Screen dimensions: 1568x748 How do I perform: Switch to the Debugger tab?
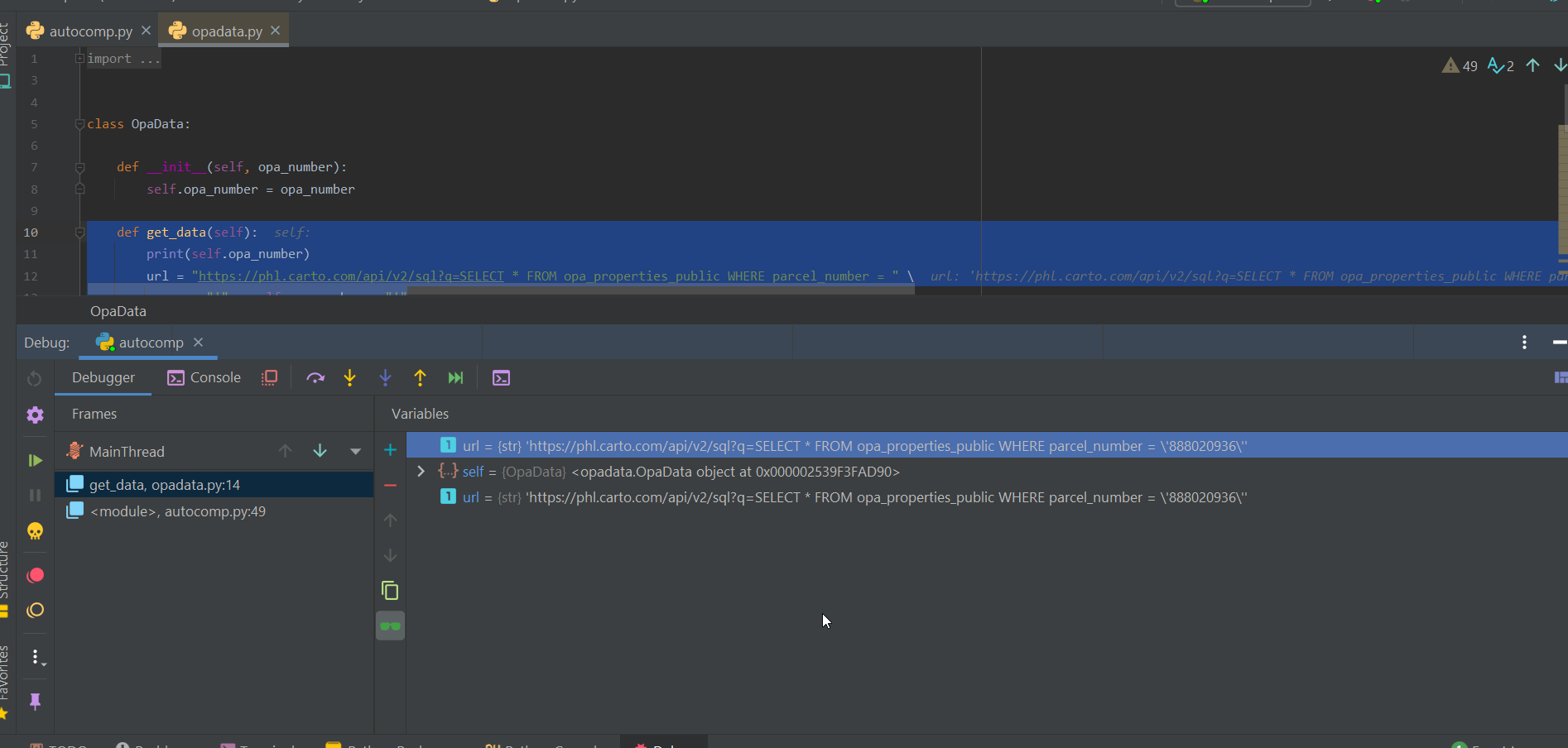click(x=103, y=377)
